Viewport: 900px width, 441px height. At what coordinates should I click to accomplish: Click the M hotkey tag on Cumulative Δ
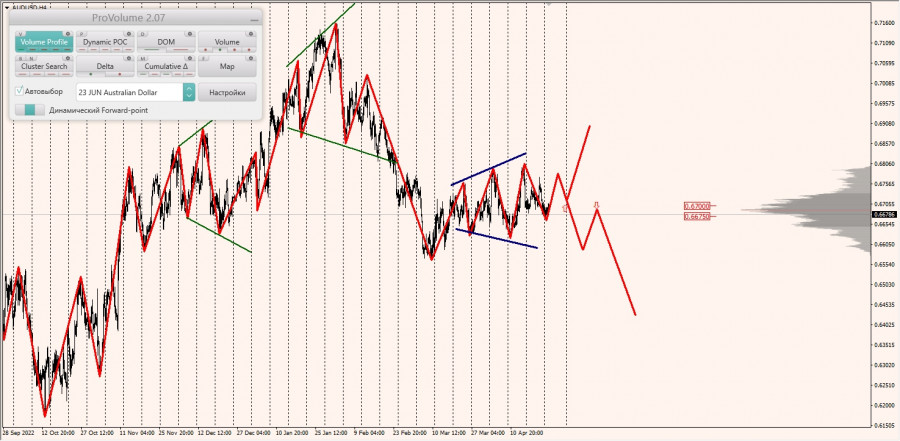pyautogui.click(x=143, y=59)
